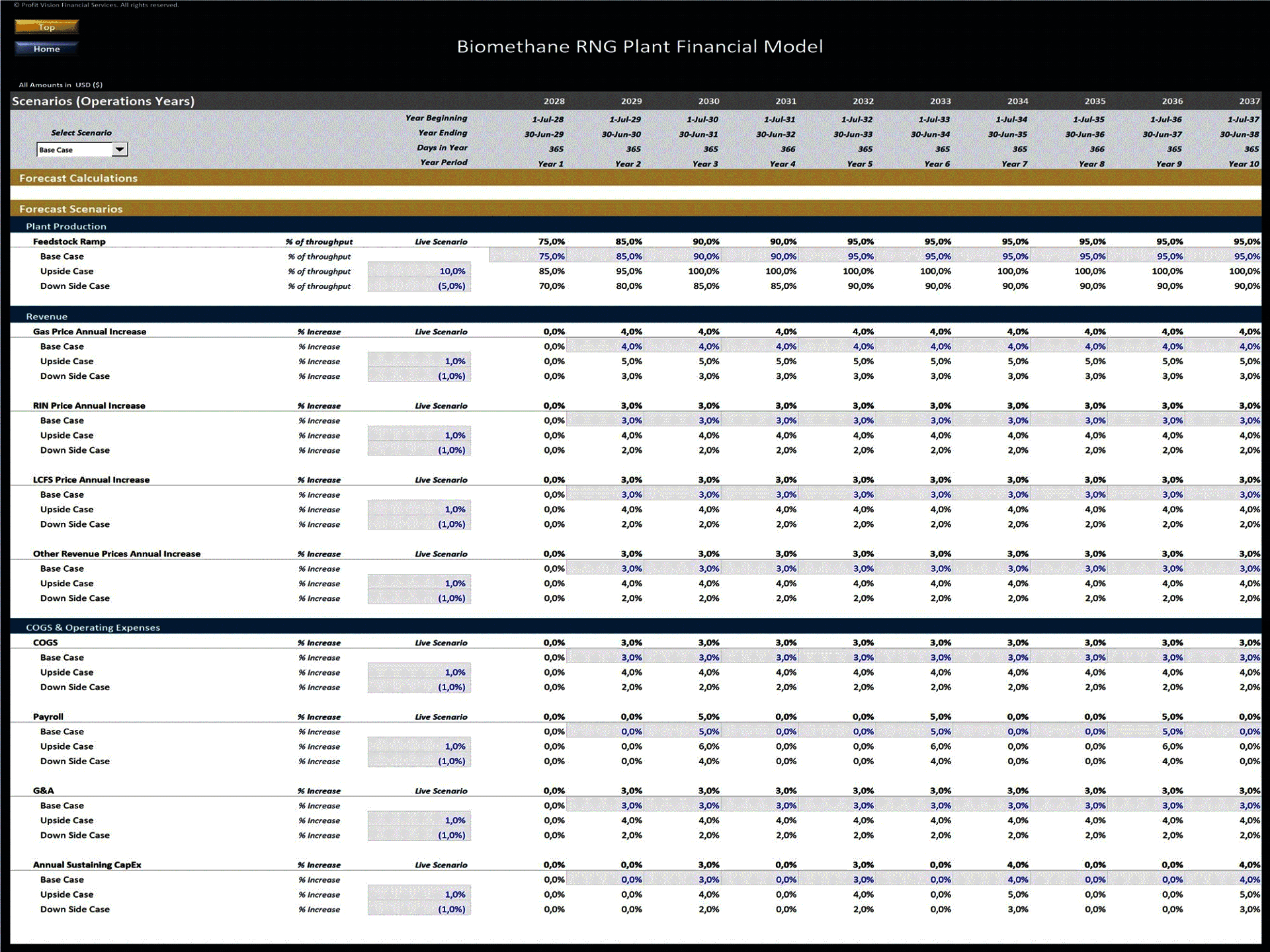Image resolution: width=1270 pixels, height=952 pixels.
Task: Select G&A Upside Case 1,0% input cell
Action: [419, 820]
